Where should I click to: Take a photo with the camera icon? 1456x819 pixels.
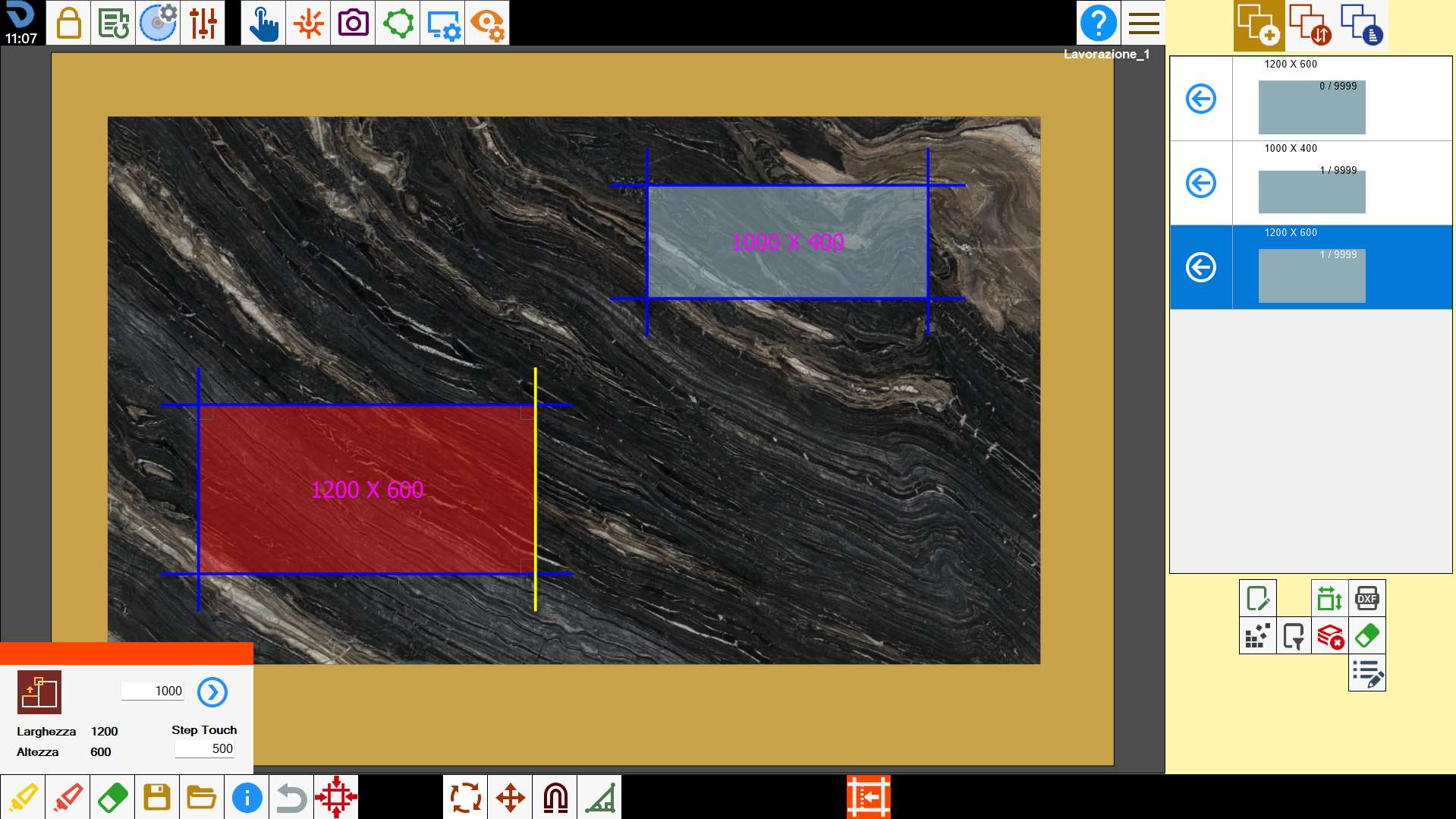353,23
